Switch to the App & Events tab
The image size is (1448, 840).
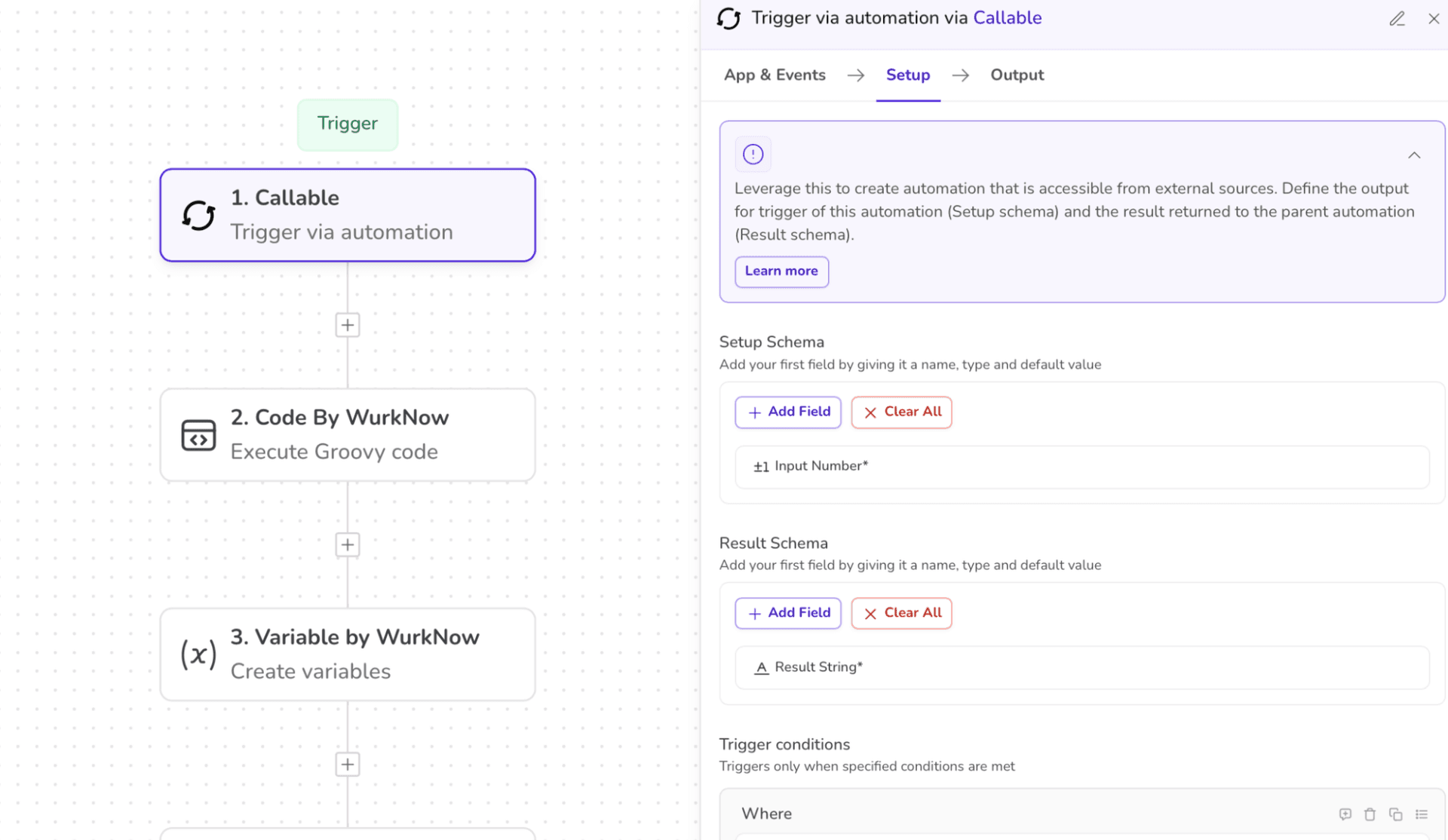coord(775,75)
